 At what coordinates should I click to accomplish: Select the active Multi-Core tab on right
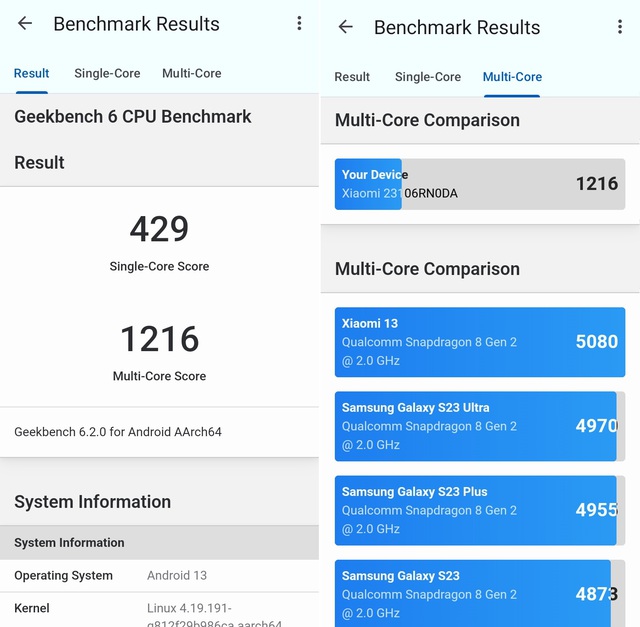pyautogui.click(x=512, y=77)
